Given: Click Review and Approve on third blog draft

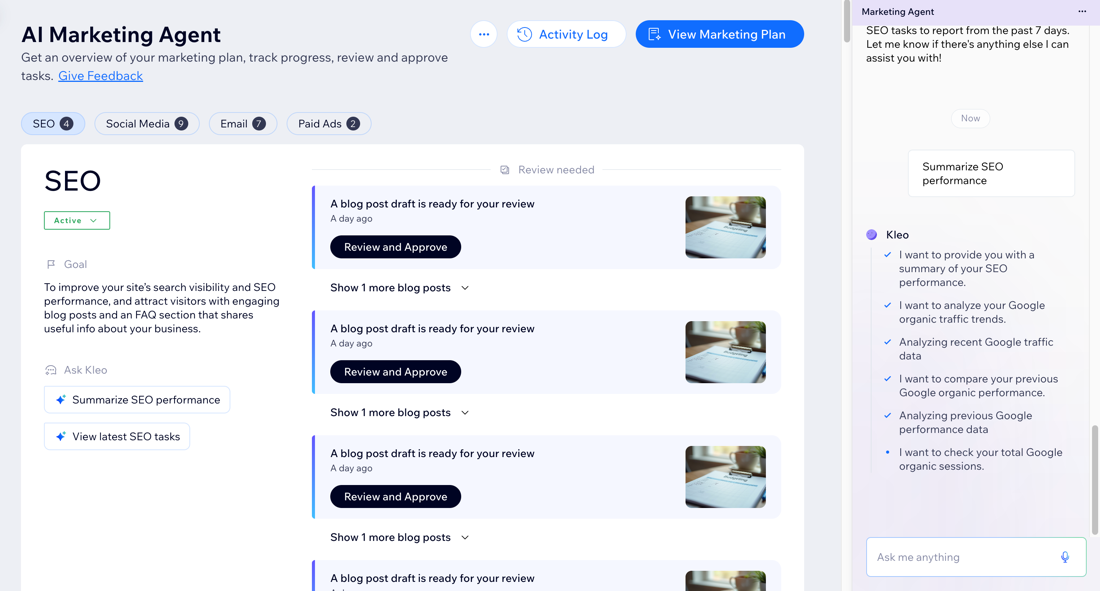Looking at the screenshot, I should [x=395, y=497].
